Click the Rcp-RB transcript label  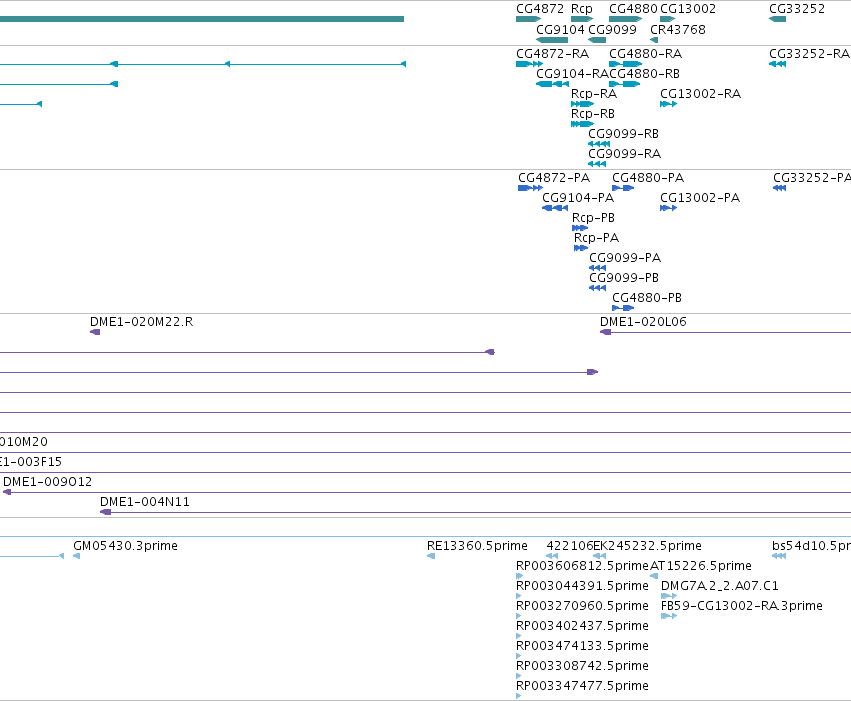593,114
